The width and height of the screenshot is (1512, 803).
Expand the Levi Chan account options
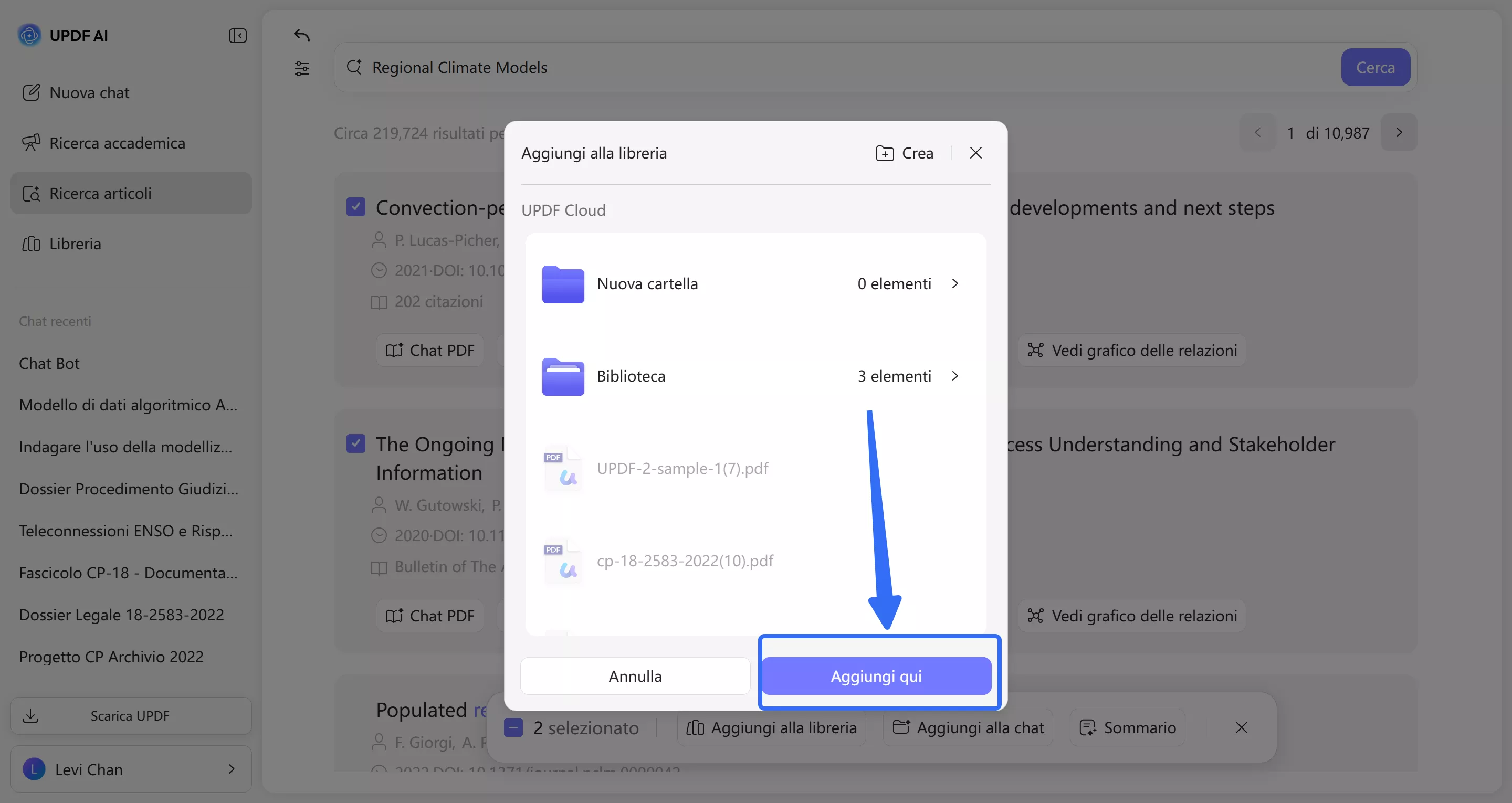click(231, 769)
